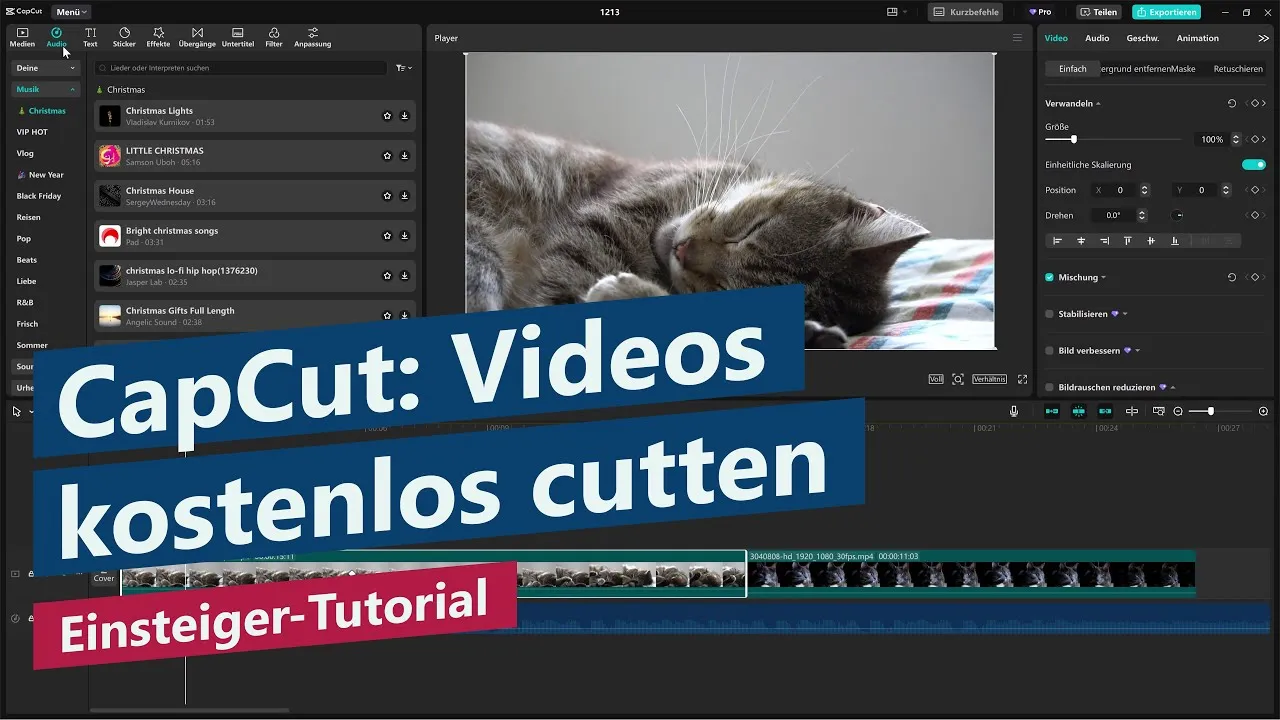Click the timeline zoom slider handle

1211,411
